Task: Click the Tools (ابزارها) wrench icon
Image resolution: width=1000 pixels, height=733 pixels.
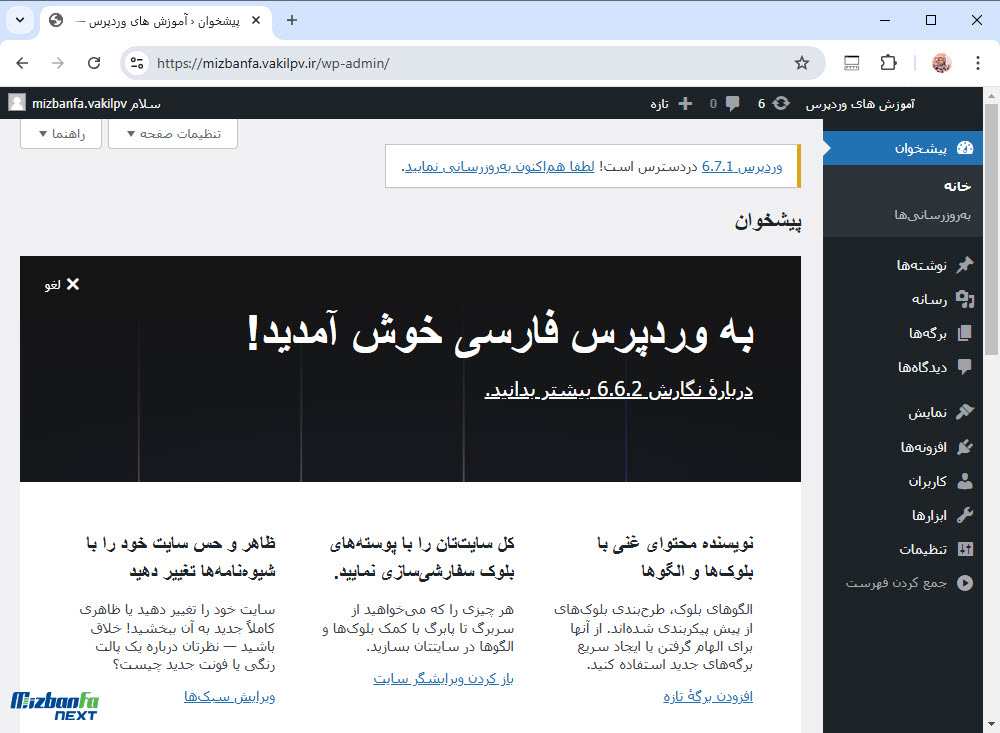Action: (965, 515)
